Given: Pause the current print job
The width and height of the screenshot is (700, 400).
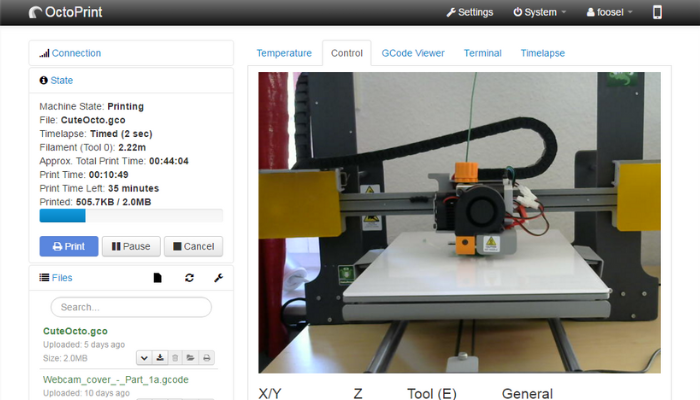Looking at the screenshot, I should pos(130,246).
